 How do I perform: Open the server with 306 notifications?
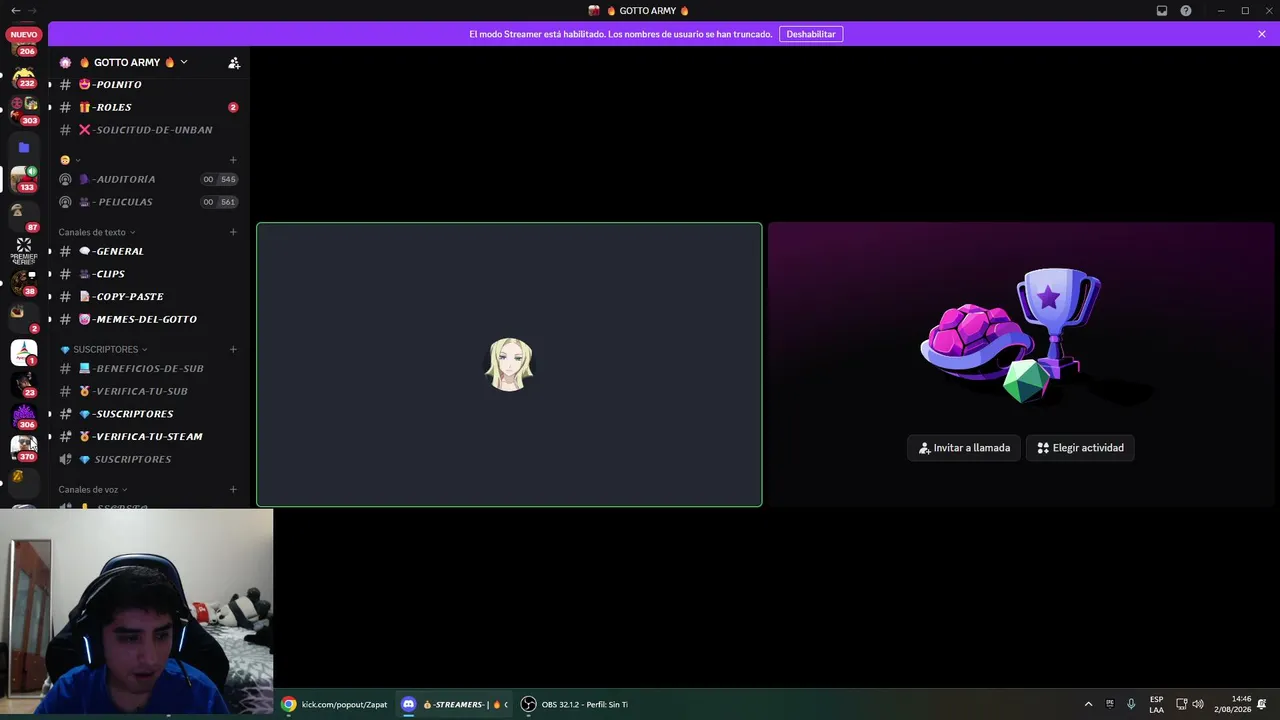24,416
